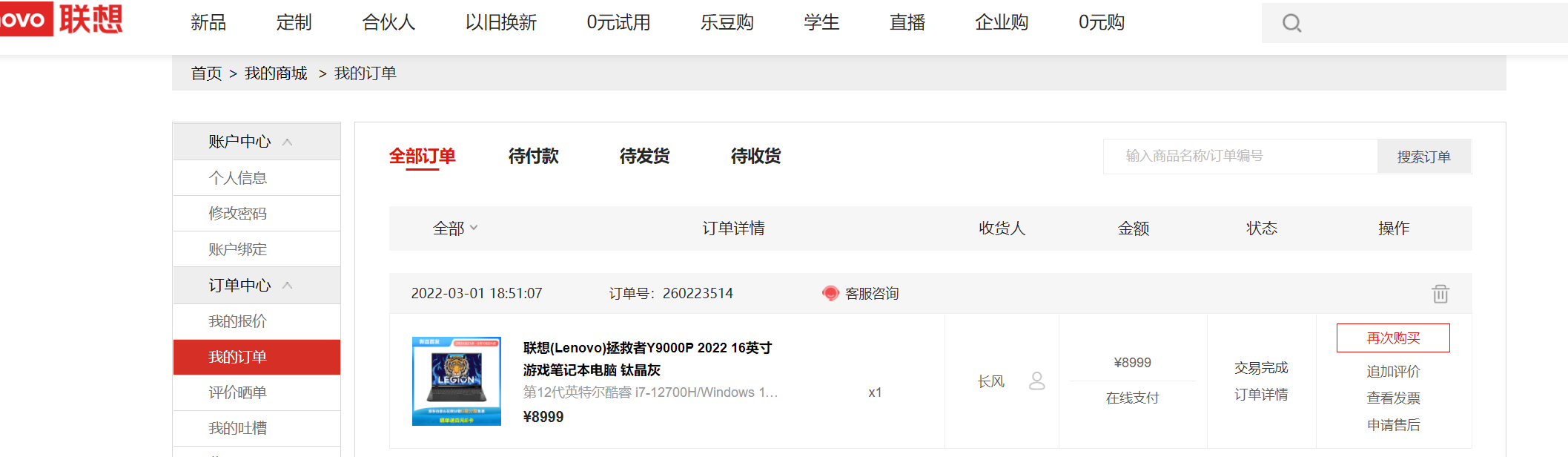The width and height of the screenshot is (1568, 457).
Task: Select the 全部订单 tab
Action: click(x=423, y=157)
